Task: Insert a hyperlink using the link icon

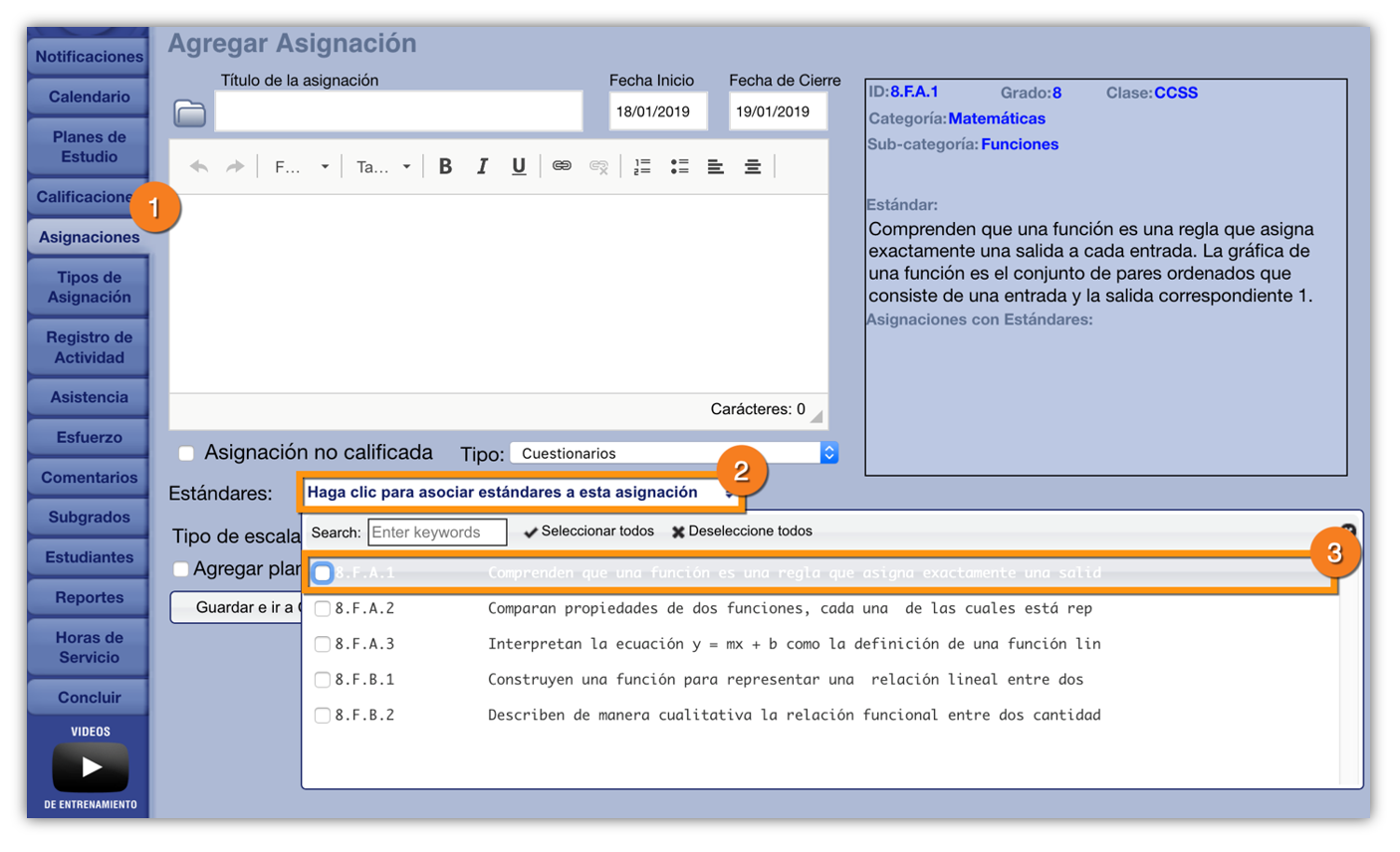Action: click(562, 167)
